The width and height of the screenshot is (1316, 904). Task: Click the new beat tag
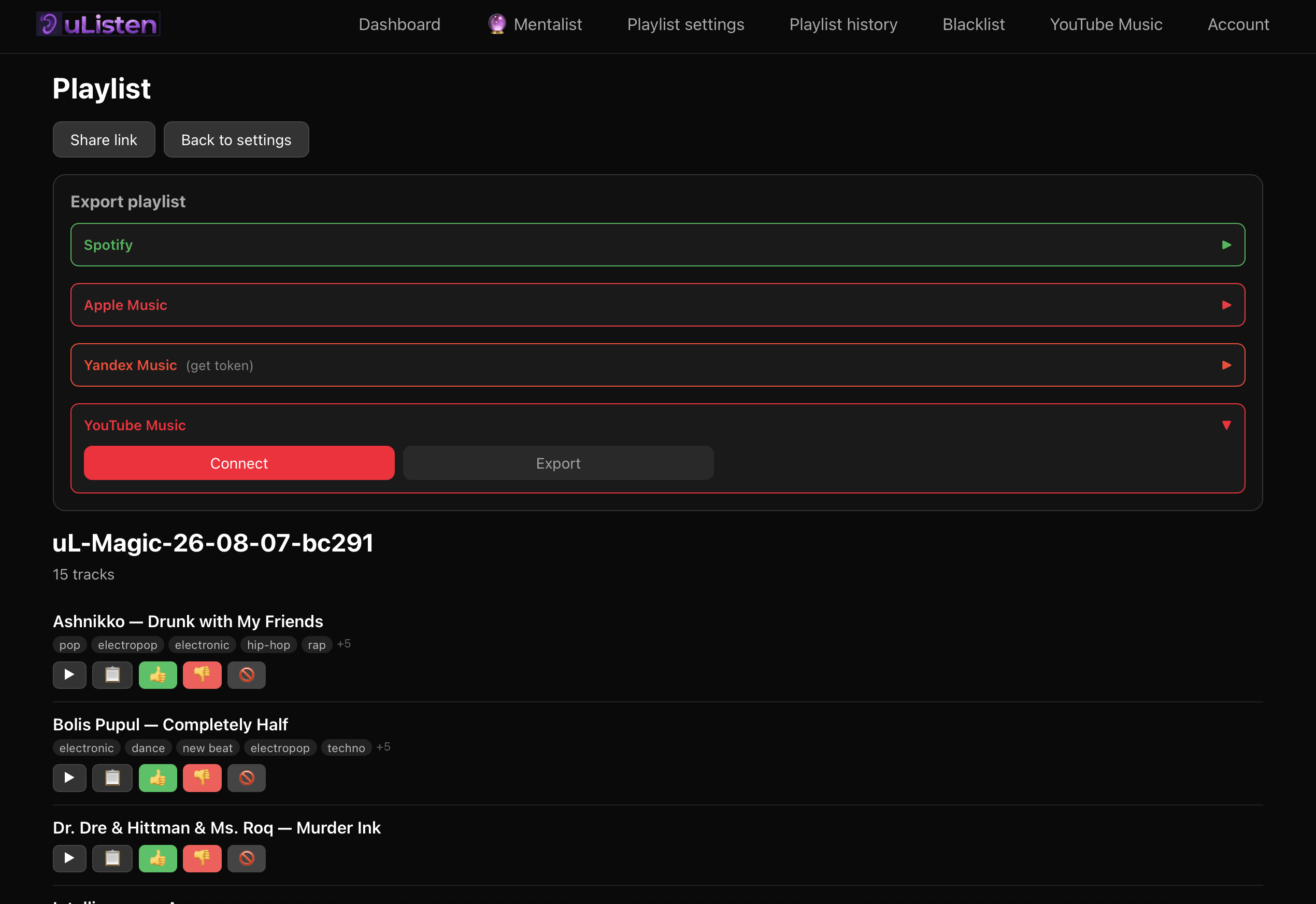pyautogui.click(x=207, y=747)
